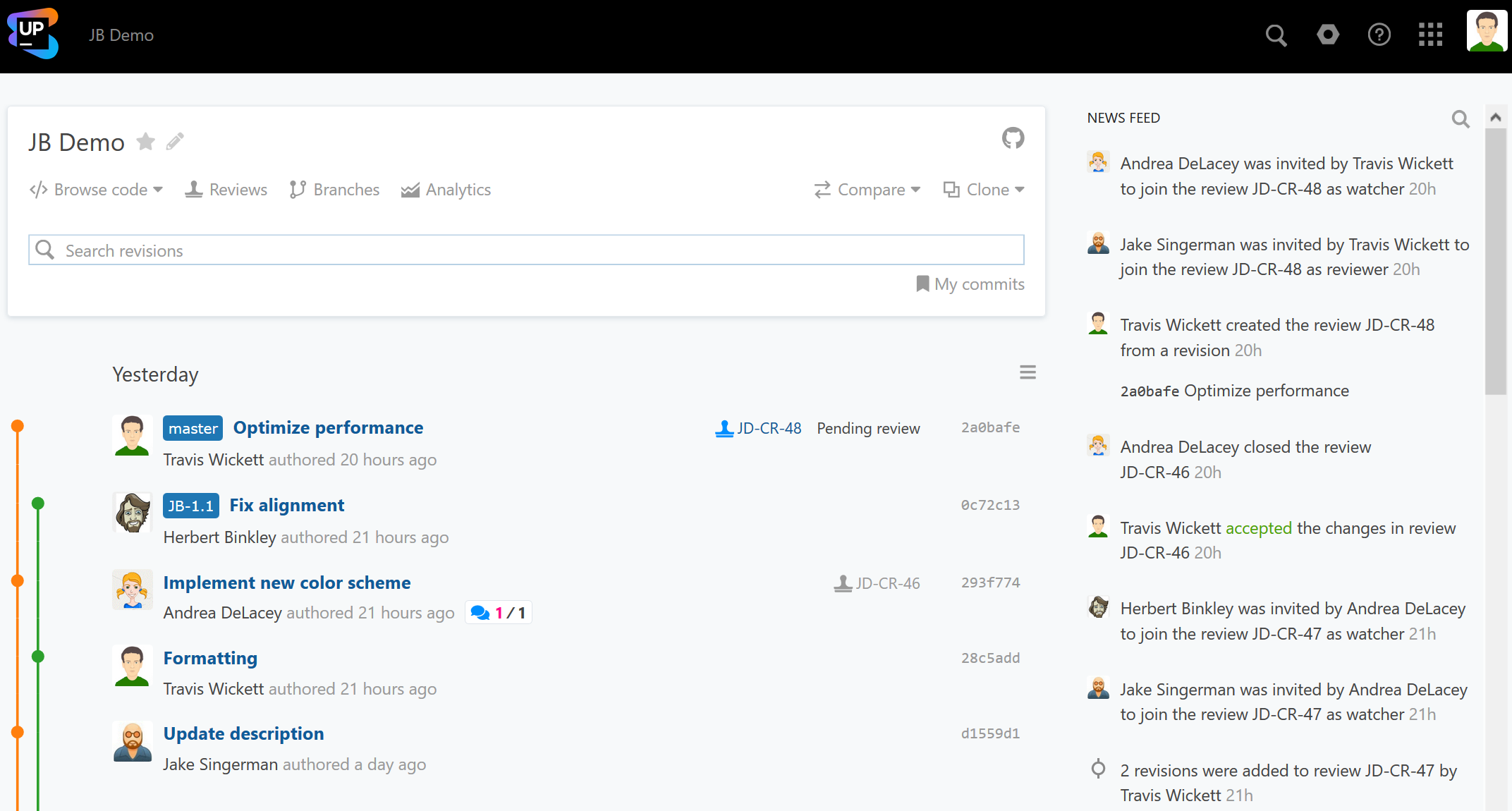
Task: Open the 1/1 discussions badge
Action: (x=499, y=613)
